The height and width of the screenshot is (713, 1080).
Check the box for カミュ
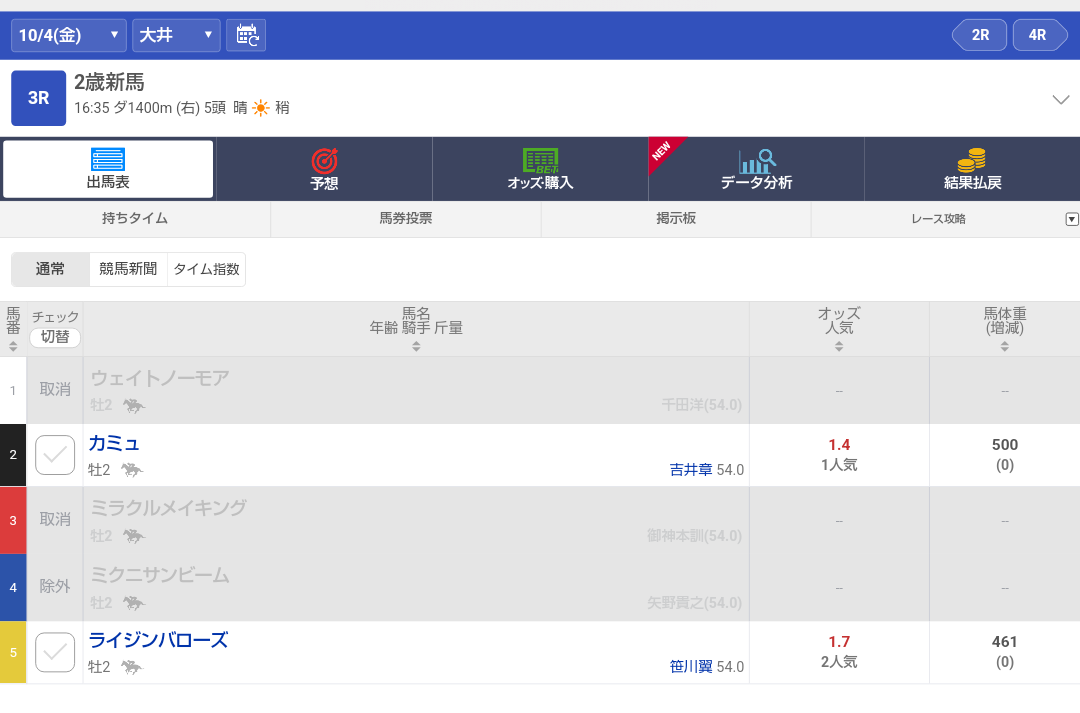click(55, 455)
